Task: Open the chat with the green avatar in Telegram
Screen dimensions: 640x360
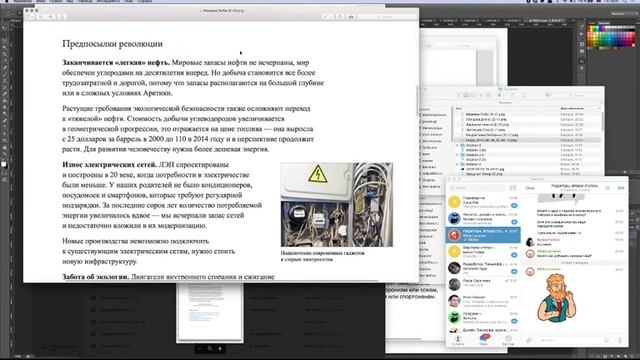Action: pos(483,317)
